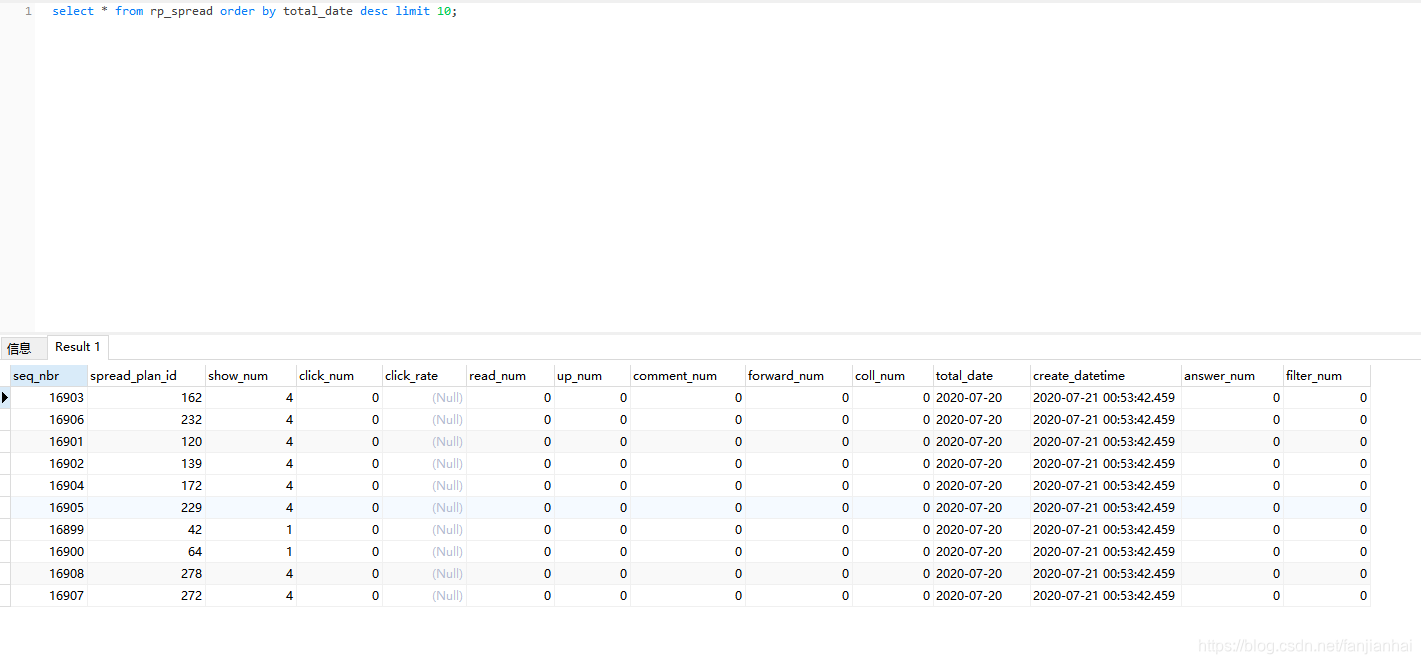Click spread_plan_id value 229
Screen dimensions: 1421x664
tap(146, 508)
